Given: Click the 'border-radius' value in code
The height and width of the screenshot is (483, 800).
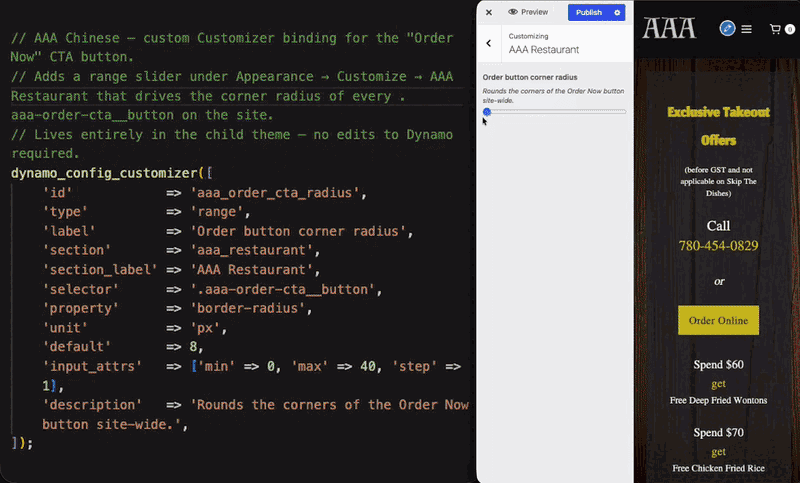Looking at the screenshot, I should point(247,309).
